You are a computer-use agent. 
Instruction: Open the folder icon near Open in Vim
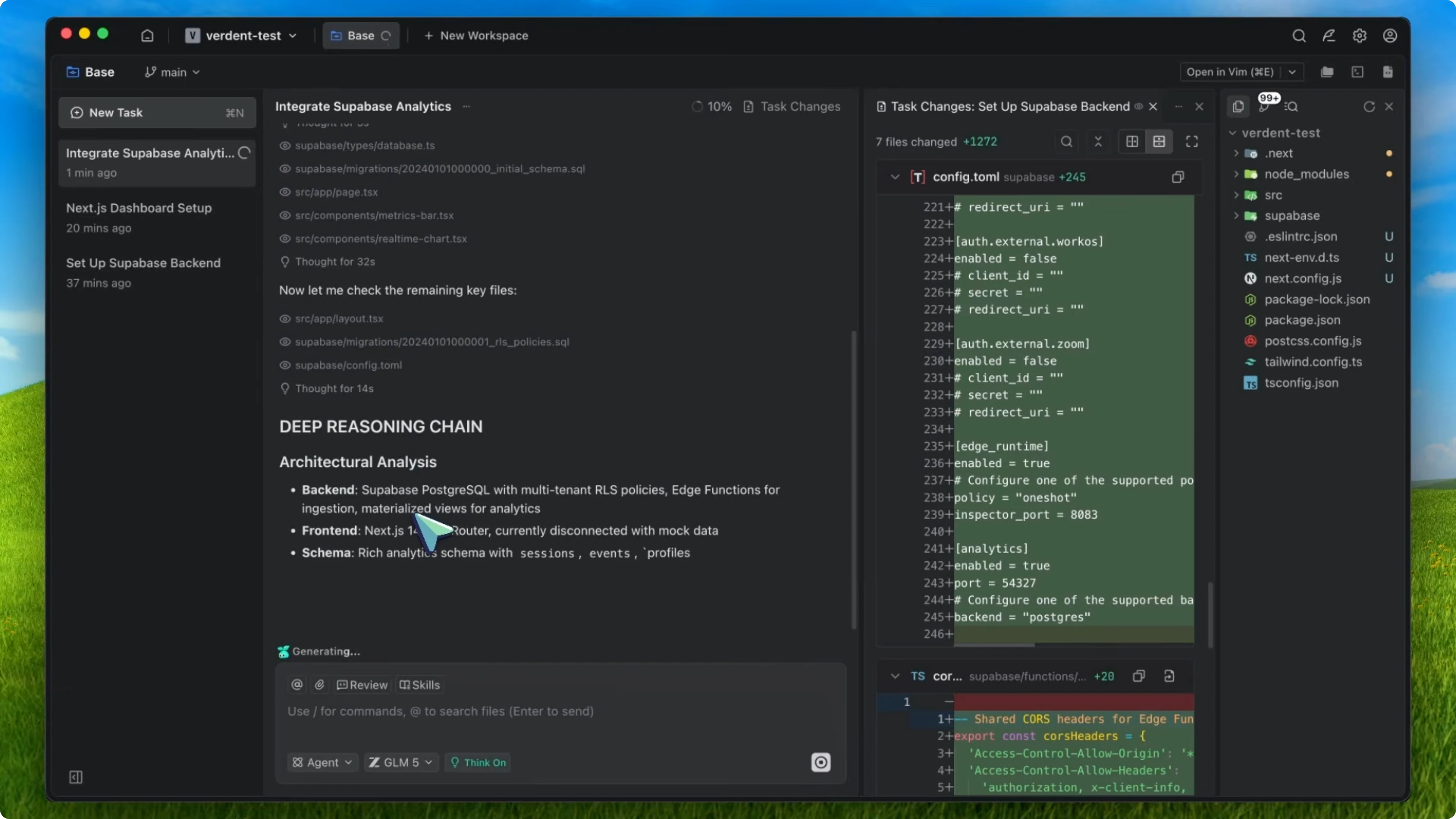[x=1327, y=72]
